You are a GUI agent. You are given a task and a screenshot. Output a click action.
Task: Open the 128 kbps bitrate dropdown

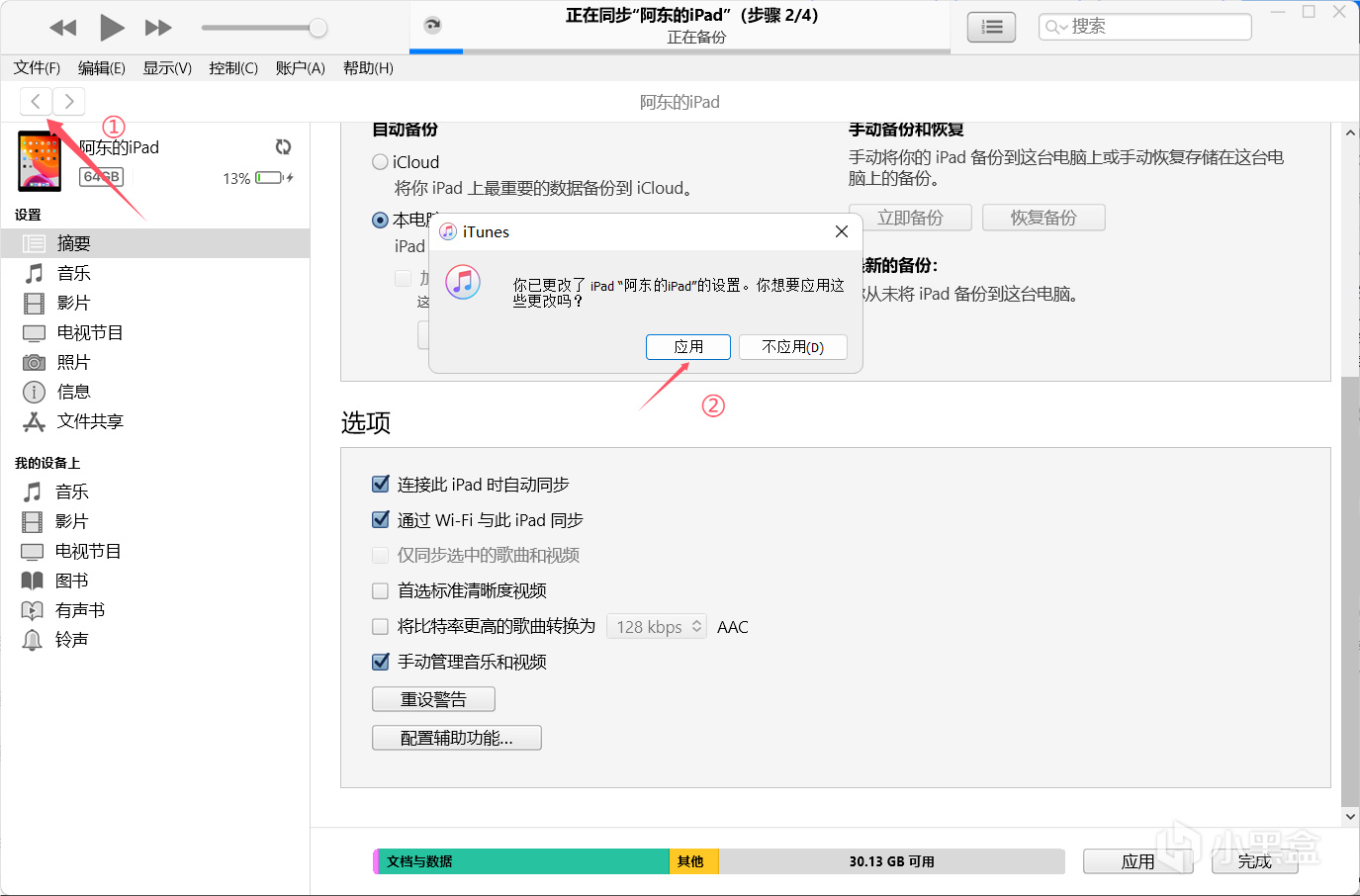pyautogui.click(x=657, y=627)
